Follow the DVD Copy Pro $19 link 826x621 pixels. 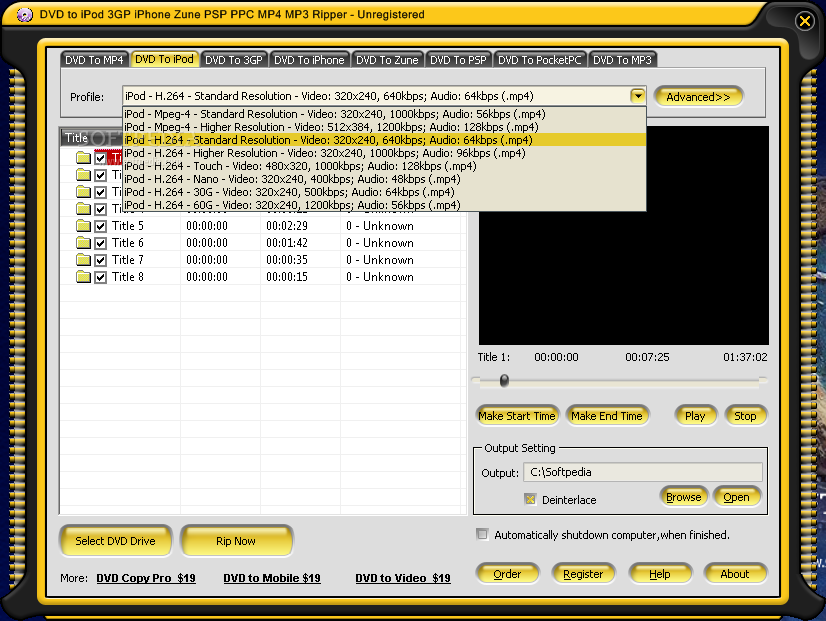click(146, 578)
